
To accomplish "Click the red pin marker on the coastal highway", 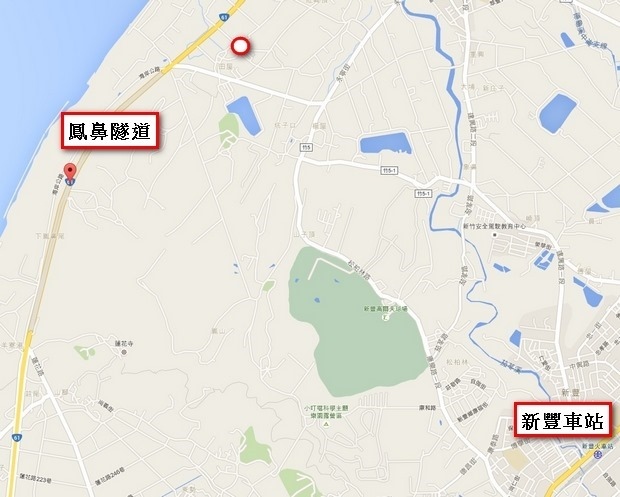I will point(70,174).
